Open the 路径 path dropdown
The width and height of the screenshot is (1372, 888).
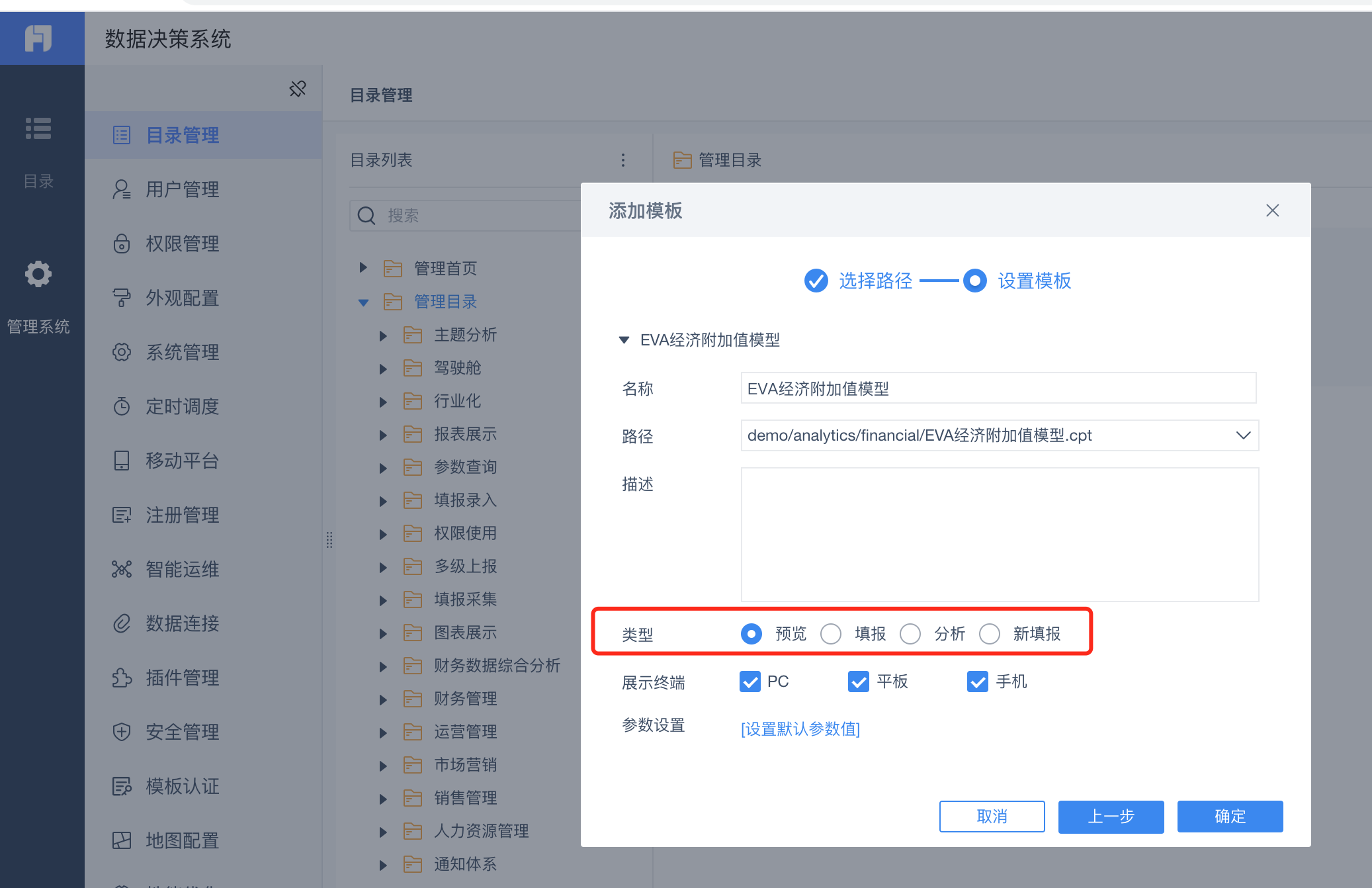[x=1242, y=435]
